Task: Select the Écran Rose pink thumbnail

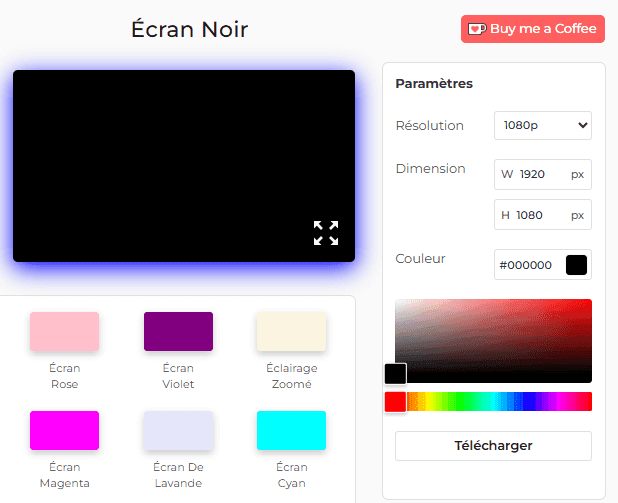Action: pyautogui.click(x=65, y=331)
